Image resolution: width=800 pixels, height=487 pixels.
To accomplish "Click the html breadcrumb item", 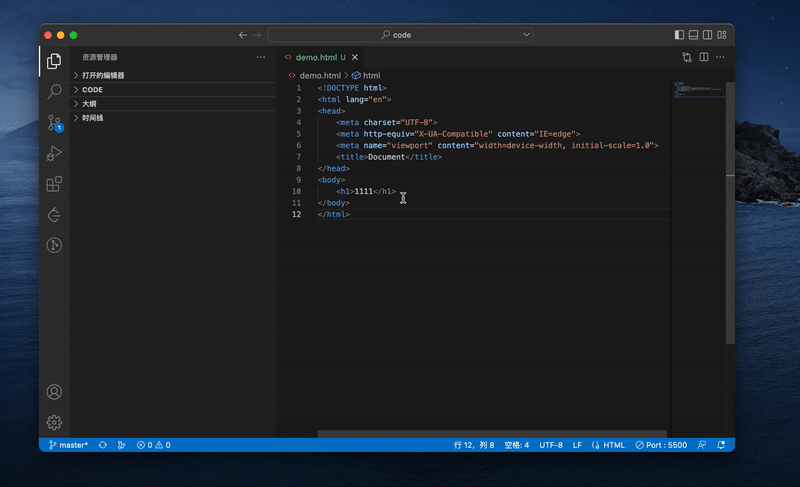I will 371,75.
